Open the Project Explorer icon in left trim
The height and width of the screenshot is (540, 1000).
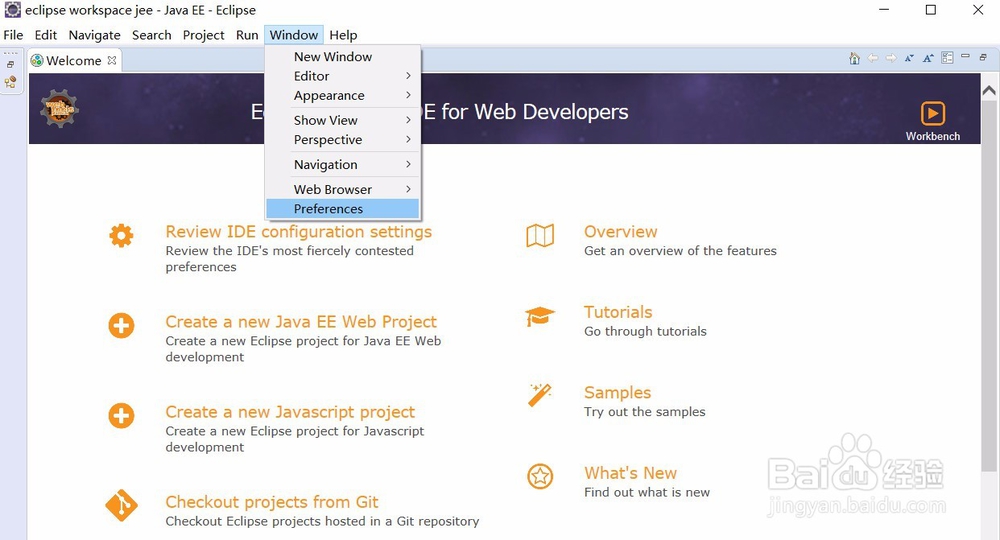tap(10, 82)
